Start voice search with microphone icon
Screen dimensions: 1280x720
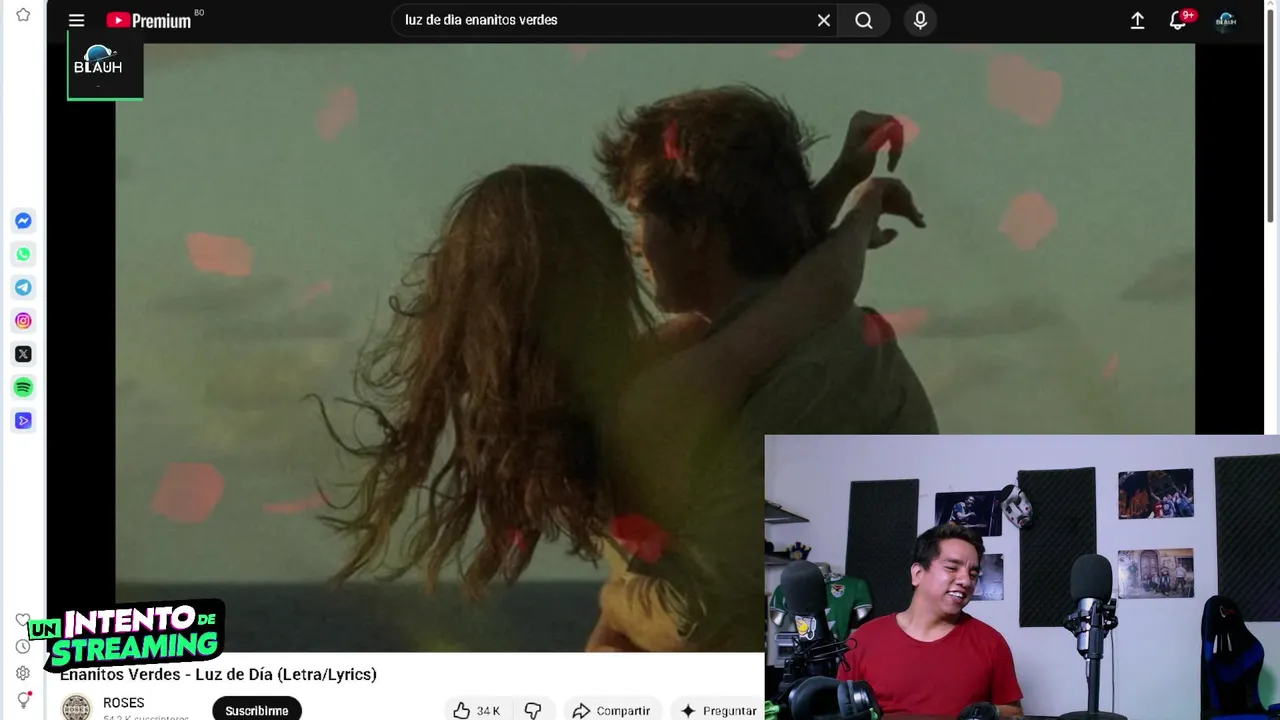tap(920, 20)
